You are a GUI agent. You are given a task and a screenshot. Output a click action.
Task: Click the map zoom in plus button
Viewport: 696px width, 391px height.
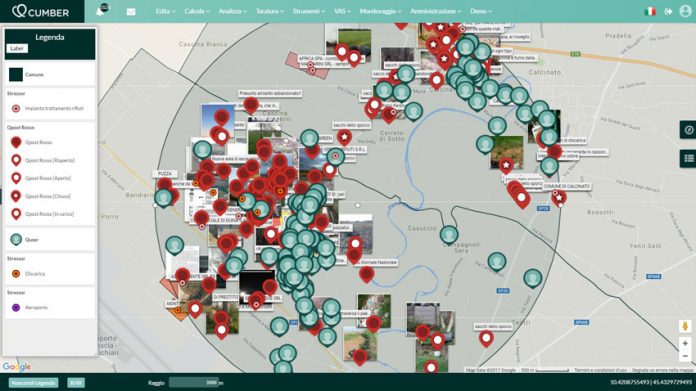tap(685, 344)
